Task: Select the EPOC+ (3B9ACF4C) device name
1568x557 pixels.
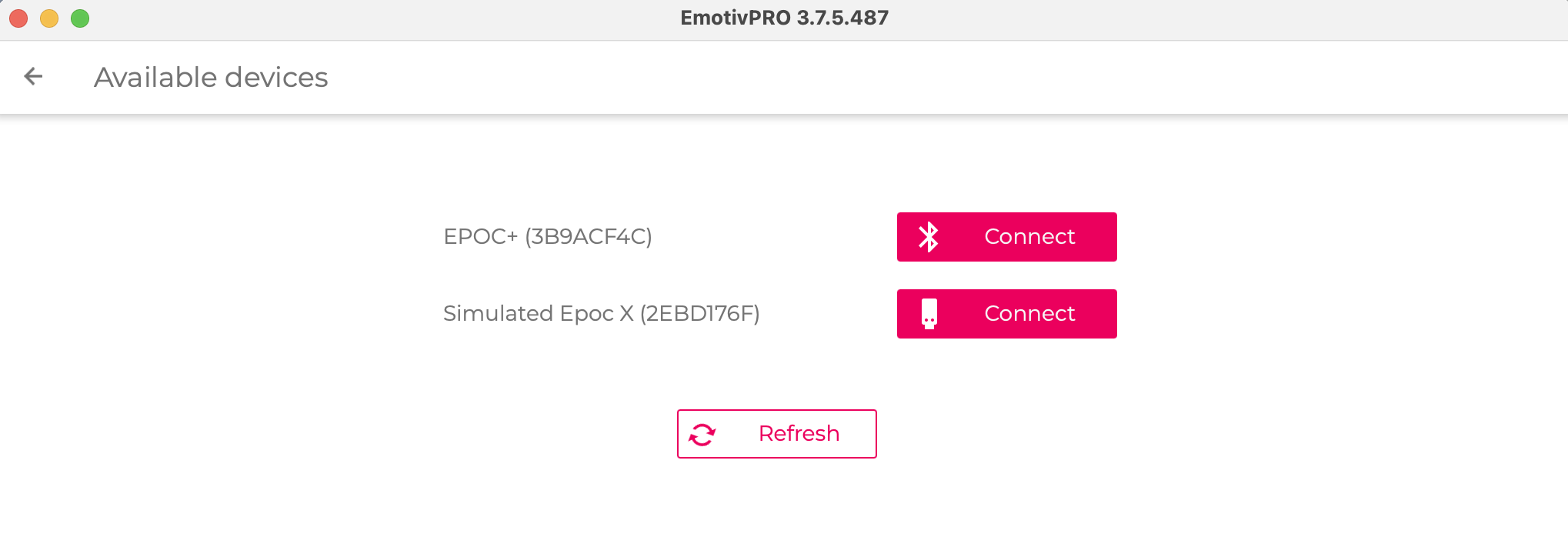Action: tap(547, 237)
